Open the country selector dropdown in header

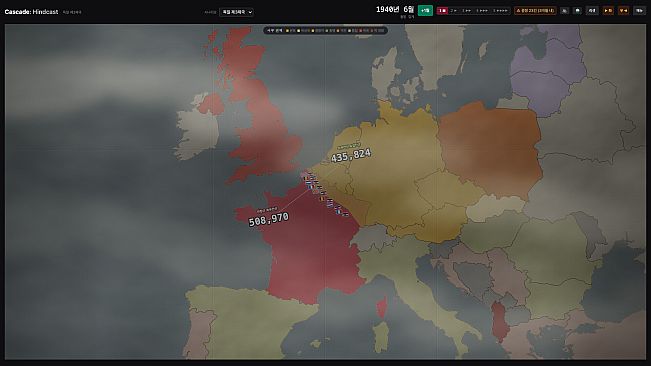[x=236, y=12]
